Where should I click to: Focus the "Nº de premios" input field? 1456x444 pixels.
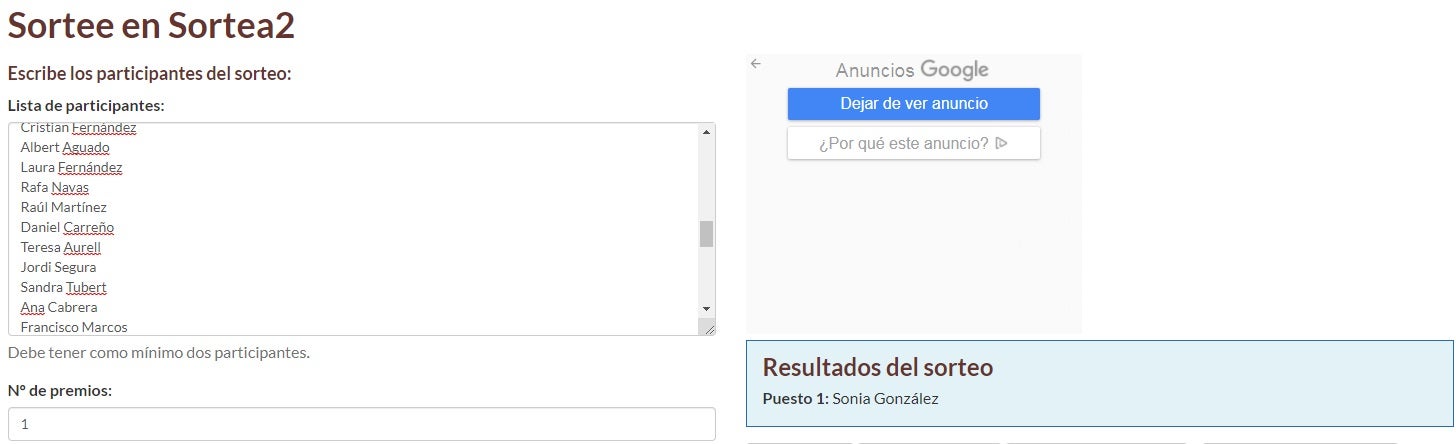[x=361, y=424]
